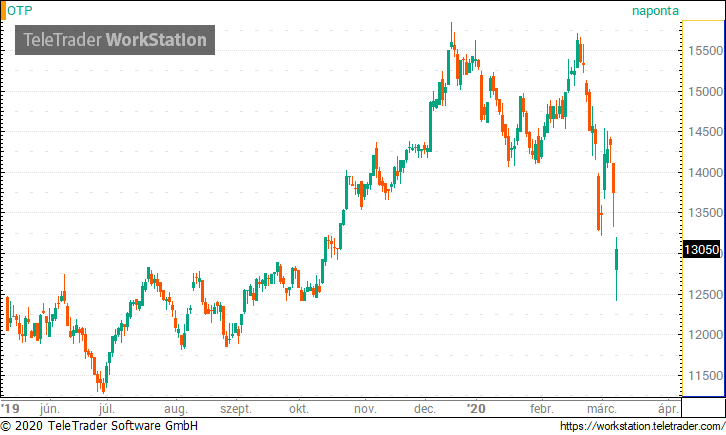Screen dimensions: 726x435
Task: Click the 12500 price axis label
Action: coord(705,294)
